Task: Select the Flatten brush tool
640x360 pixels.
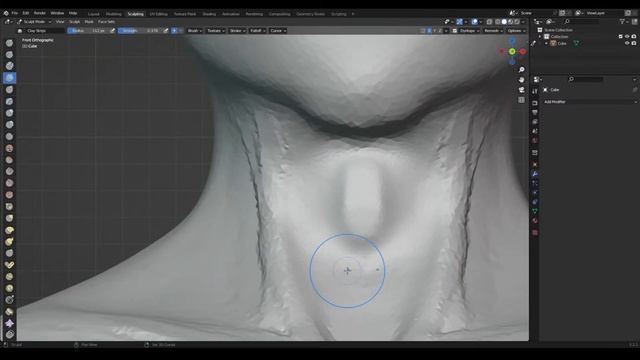Action: point(9,160)
